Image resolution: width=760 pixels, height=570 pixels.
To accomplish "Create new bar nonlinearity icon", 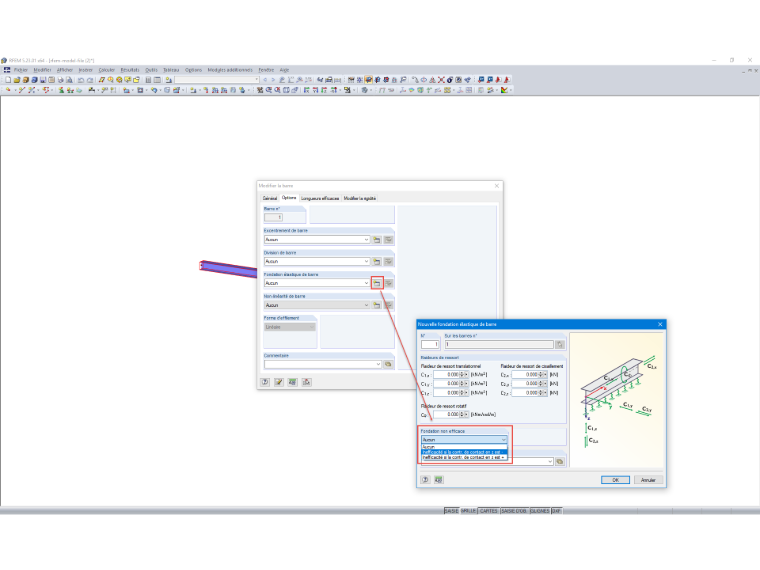I will point(377,305).
